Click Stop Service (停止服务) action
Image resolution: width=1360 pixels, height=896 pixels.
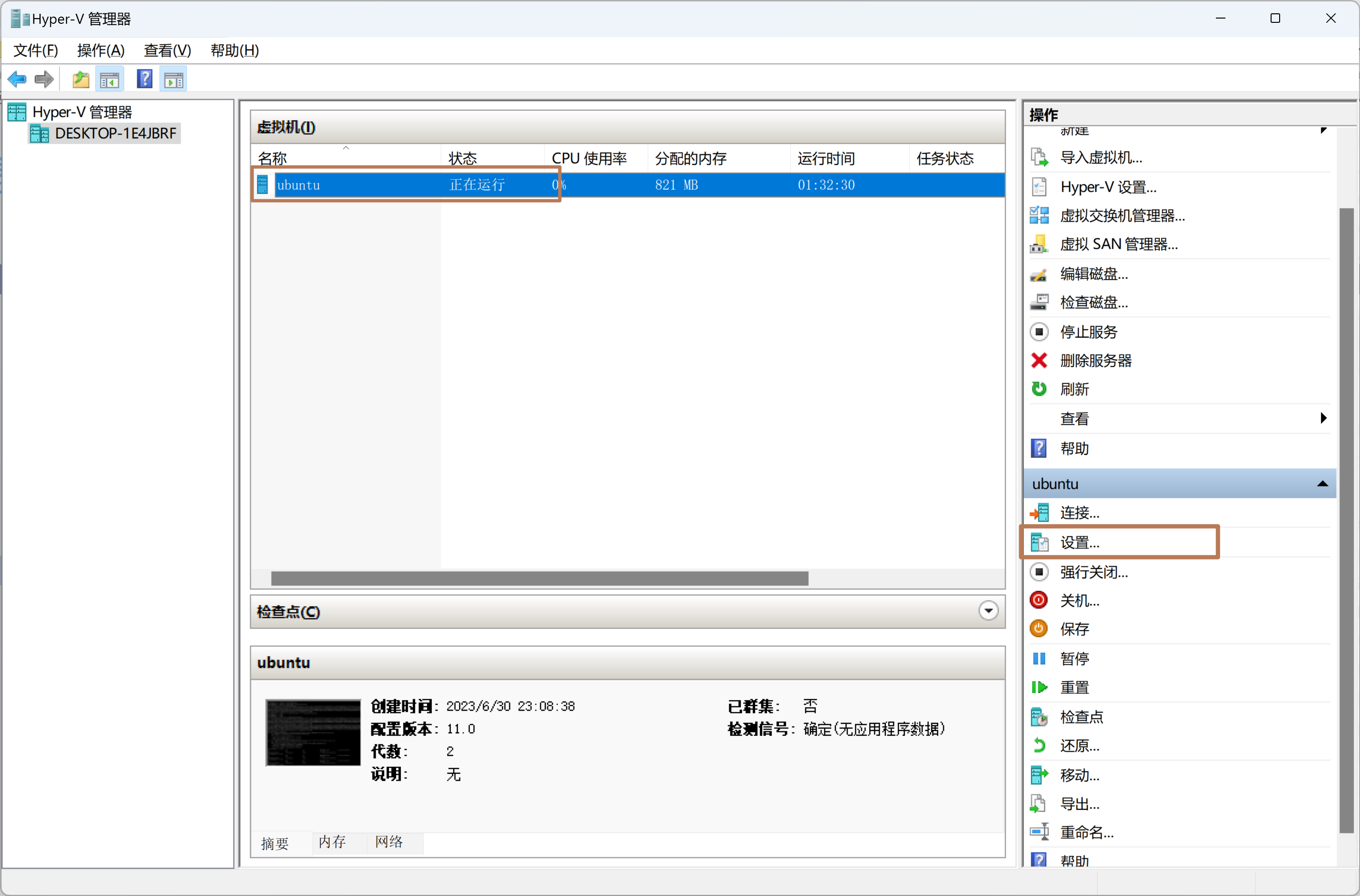(x=1088, y=332)
